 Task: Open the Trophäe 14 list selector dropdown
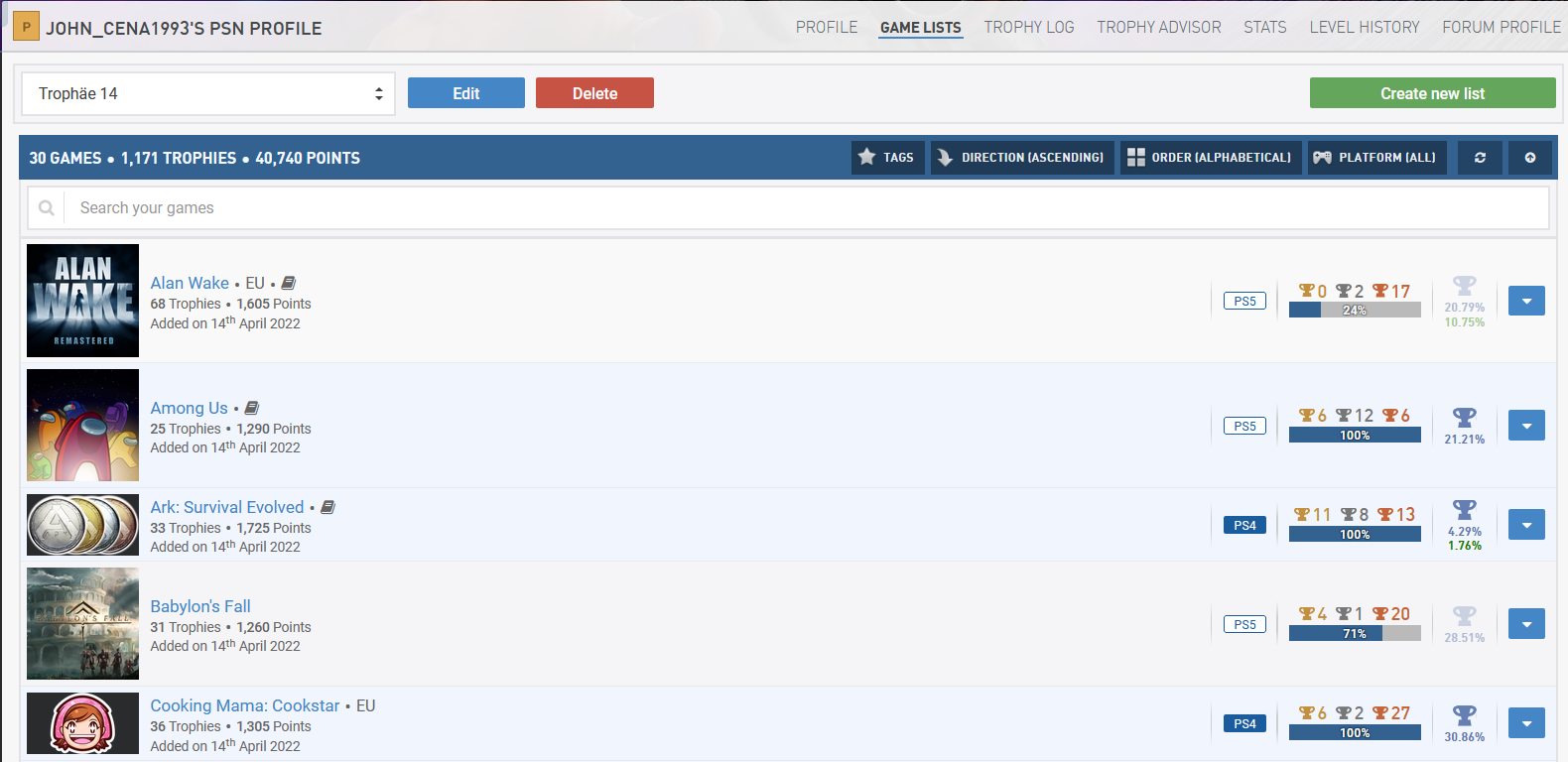tap(208, 93)
